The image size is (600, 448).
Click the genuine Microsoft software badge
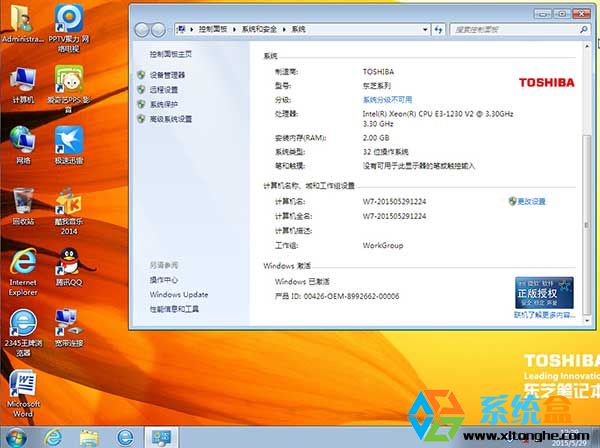tap(544, 293)
